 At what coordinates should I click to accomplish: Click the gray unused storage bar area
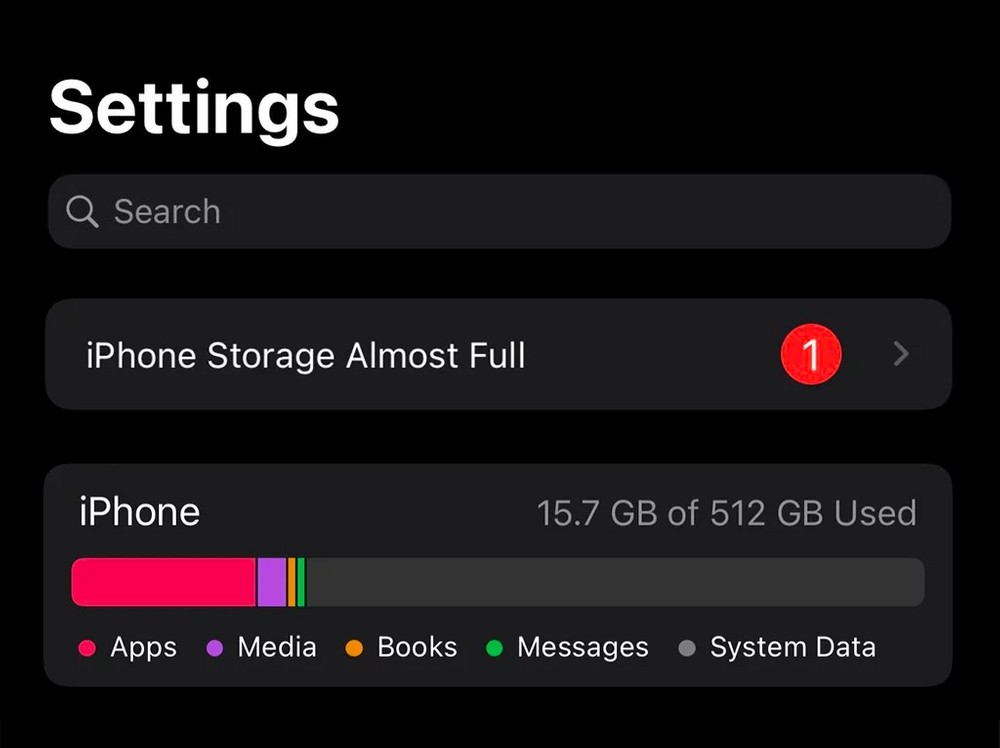[615, 582]
